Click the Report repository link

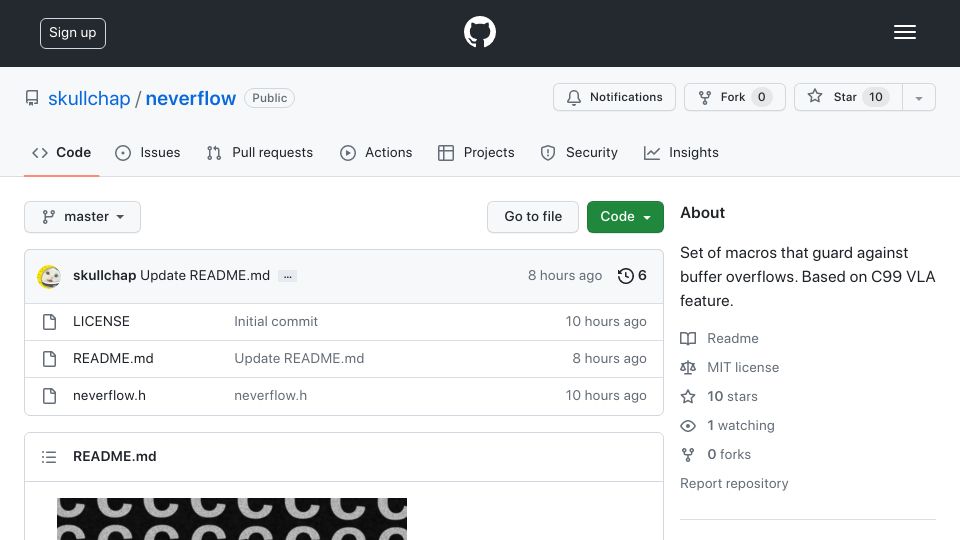[x=734, y=484]
